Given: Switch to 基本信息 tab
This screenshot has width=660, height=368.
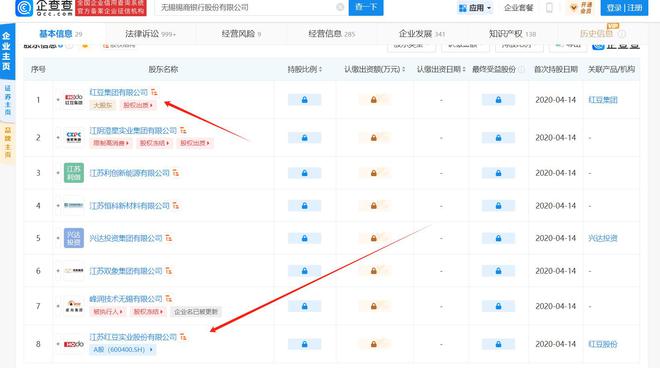Looking at the screenshot, I should pyautogui.click(x=61, y=34).
